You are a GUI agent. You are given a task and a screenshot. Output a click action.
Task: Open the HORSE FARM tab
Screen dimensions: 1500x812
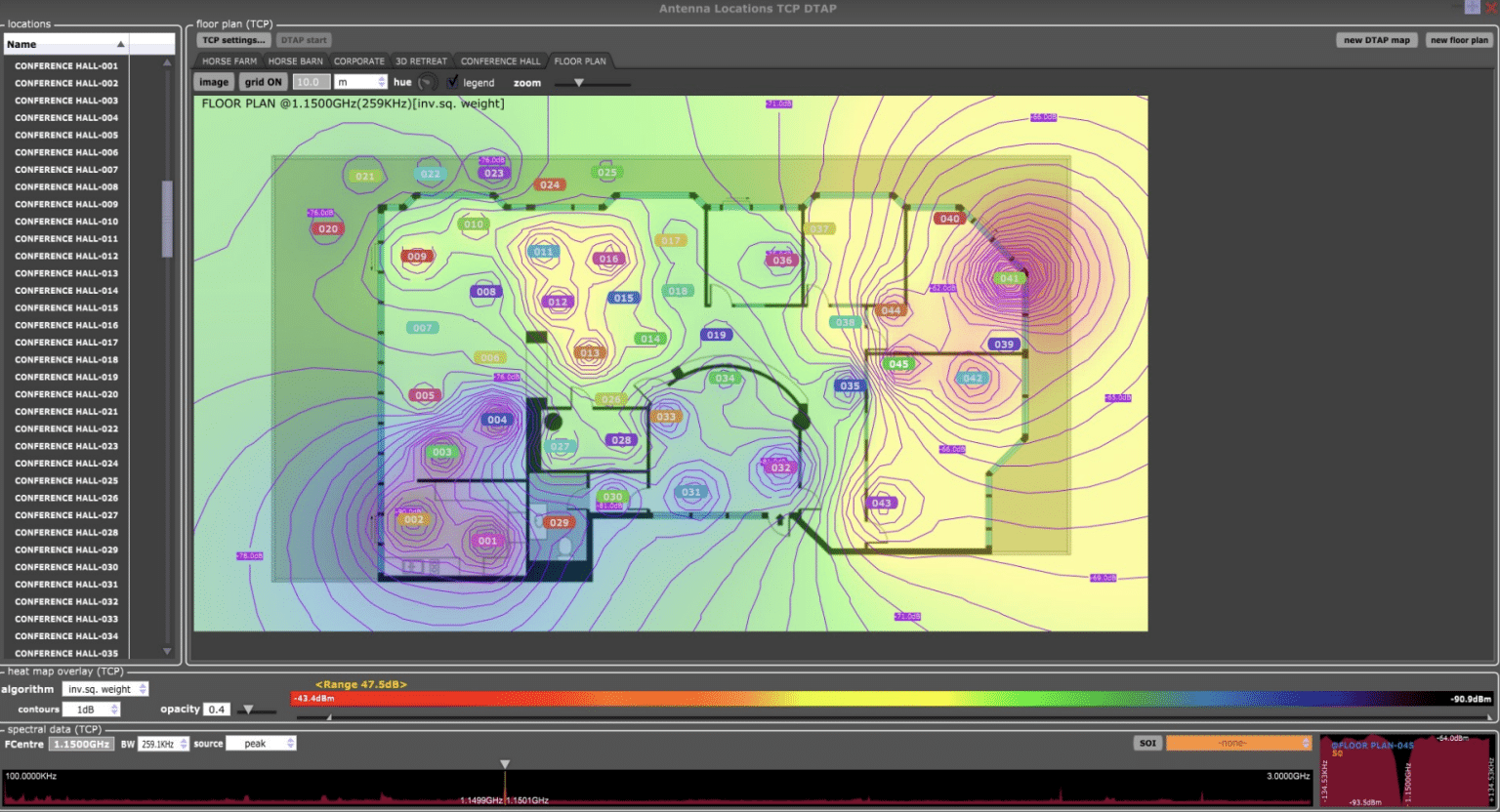pyautogui.click(x=228, y=61)
